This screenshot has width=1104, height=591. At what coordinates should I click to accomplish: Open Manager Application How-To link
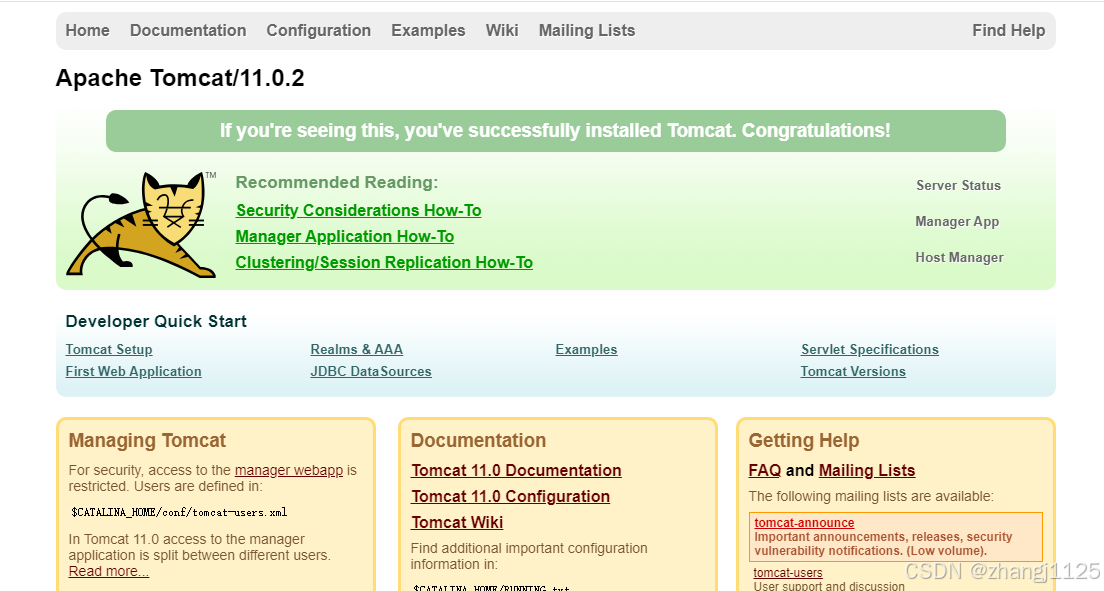click(x=344, y=237)
